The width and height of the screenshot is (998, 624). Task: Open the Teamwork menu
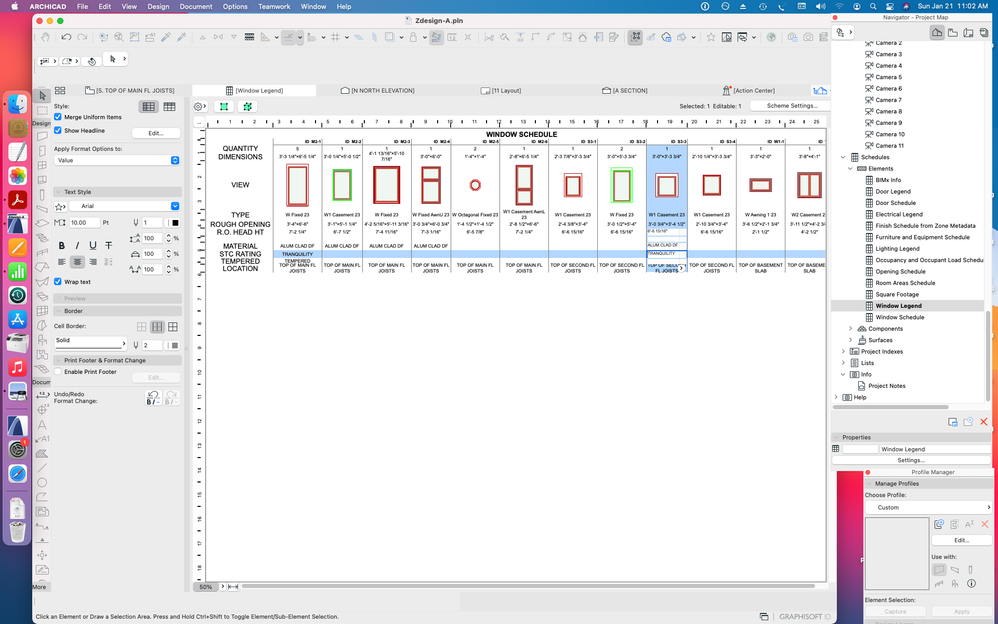pos(273,6)
